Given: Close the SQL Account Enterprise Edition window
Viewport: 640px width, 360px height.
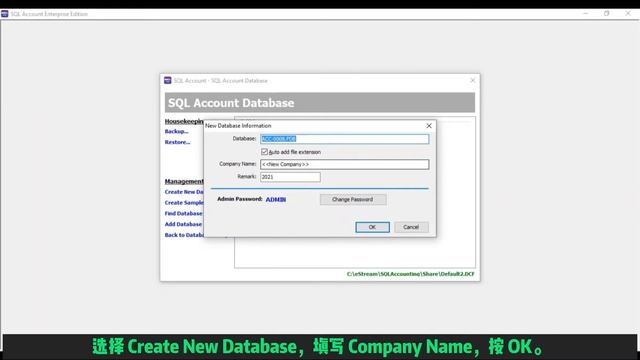Looking at the screenshot, I should (x=628, y=13).
